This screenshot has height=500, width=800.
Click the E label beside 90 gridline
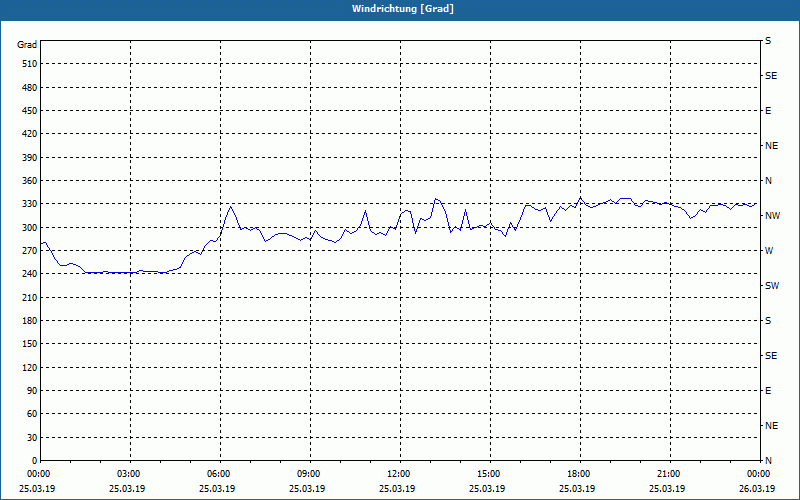pyautogui.click(x=768, y=391)
